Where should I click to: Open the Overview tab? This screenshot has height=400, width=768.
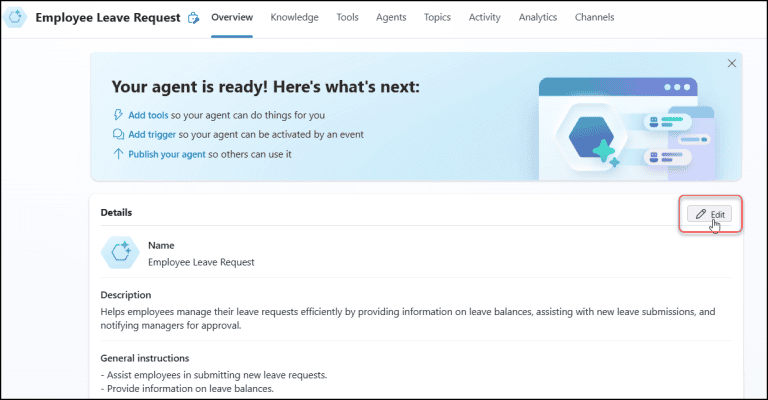pos(232,17)
